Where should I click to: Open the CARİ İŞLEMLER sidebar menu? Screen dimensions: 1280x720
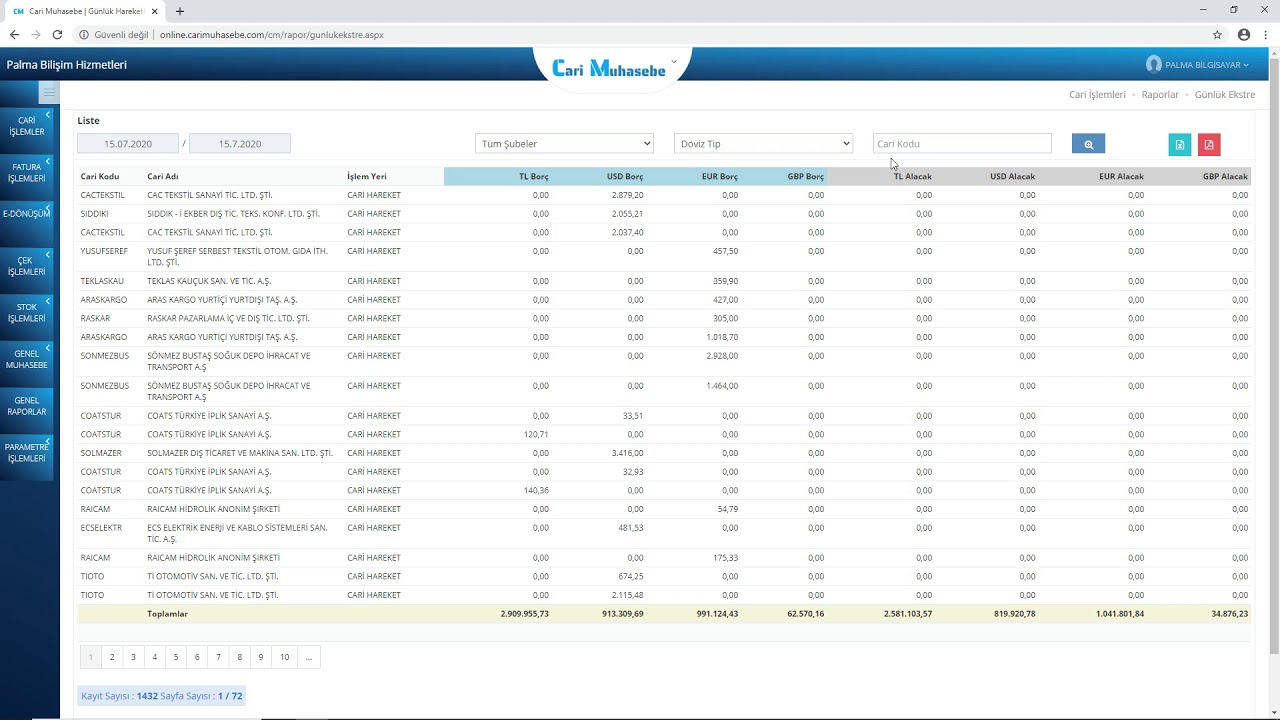pyautogui.click(x=26, y=126)
